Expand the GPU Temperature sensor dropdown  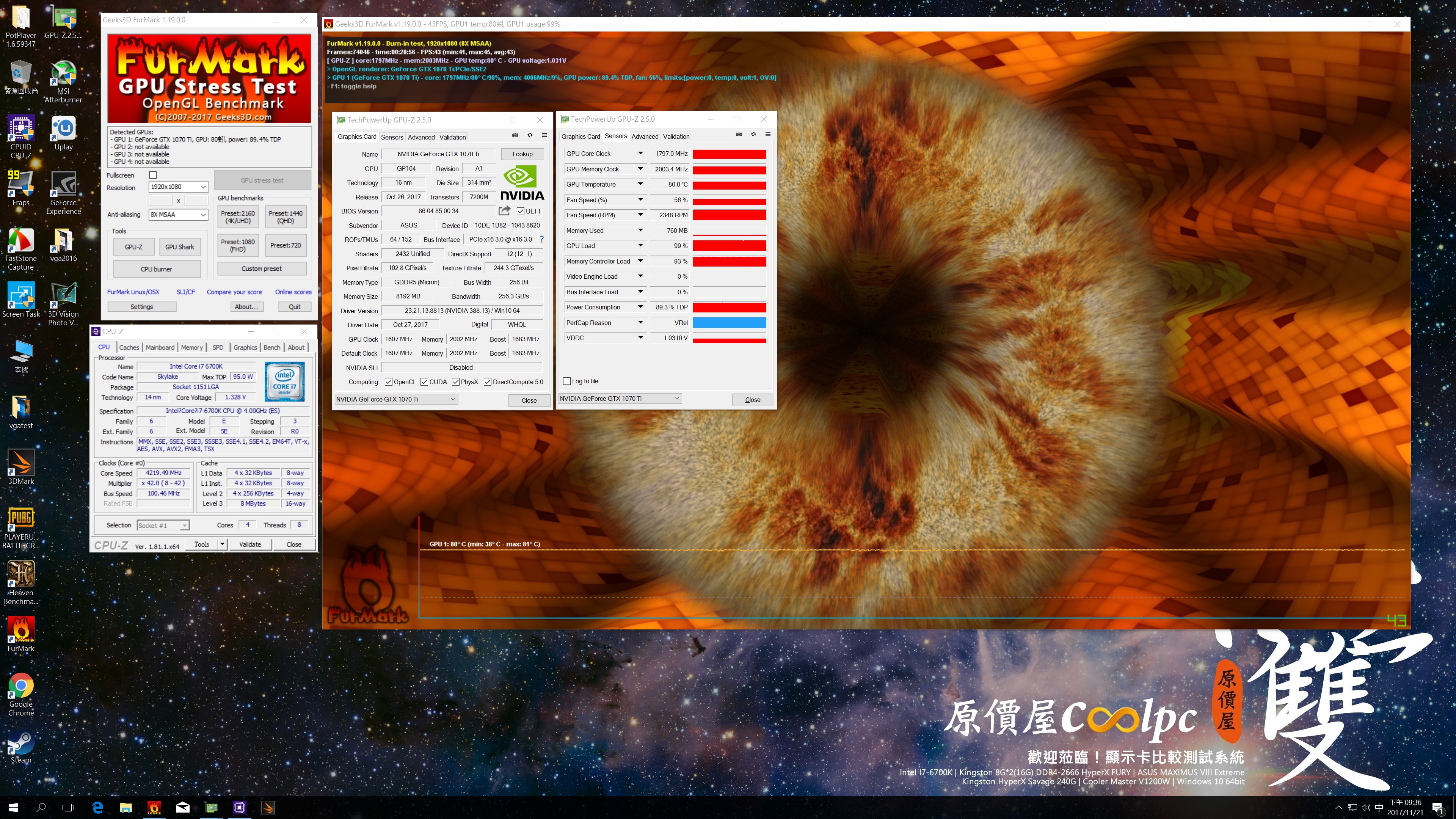pyautogui.click(x=640, y=184)
